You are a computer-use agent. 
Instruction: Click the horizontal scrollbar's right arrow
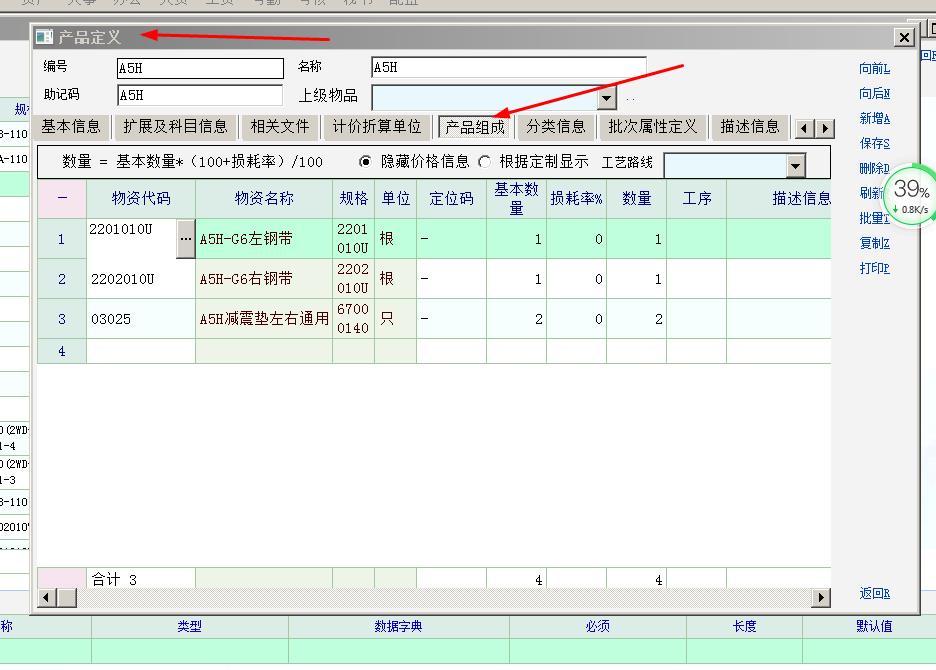click(821, 598)
